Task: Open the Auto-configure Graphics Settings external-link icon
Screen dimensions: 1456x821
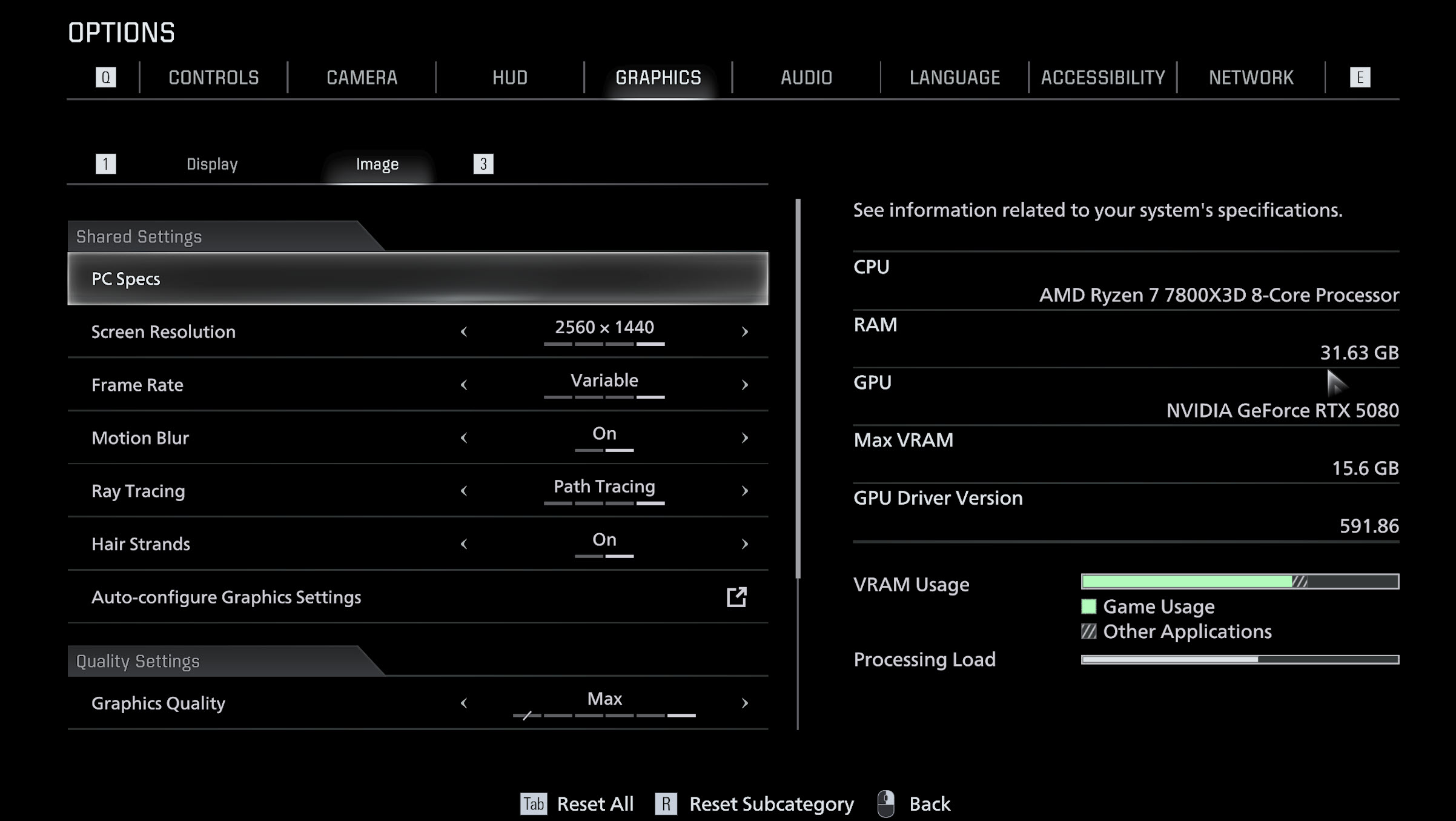Action: pos(736,597)
